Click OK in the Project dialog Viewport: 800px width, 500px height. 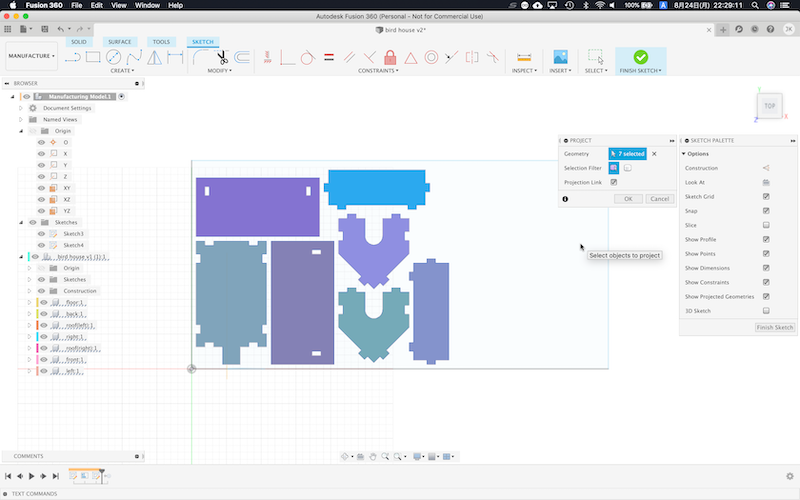(x=628, y=199)
